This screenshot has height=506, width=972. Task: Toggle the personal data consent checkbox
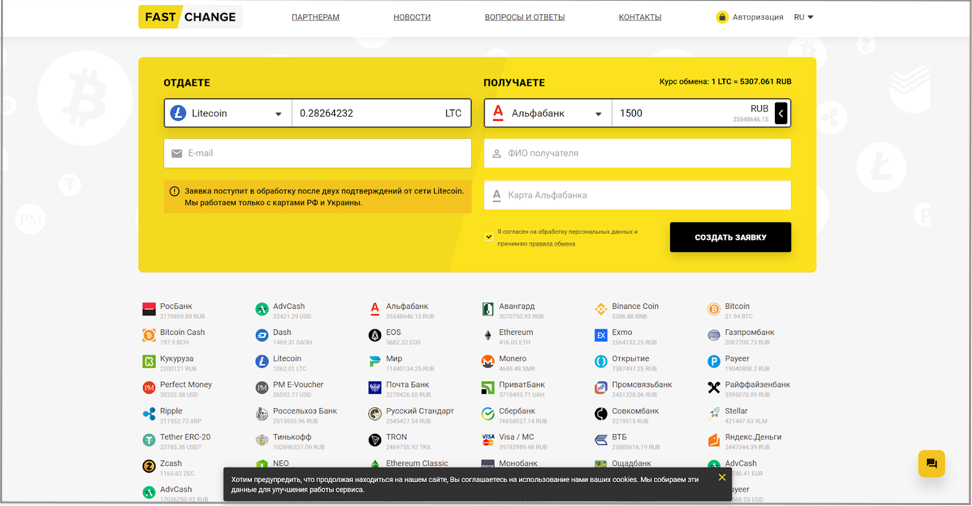488,237
